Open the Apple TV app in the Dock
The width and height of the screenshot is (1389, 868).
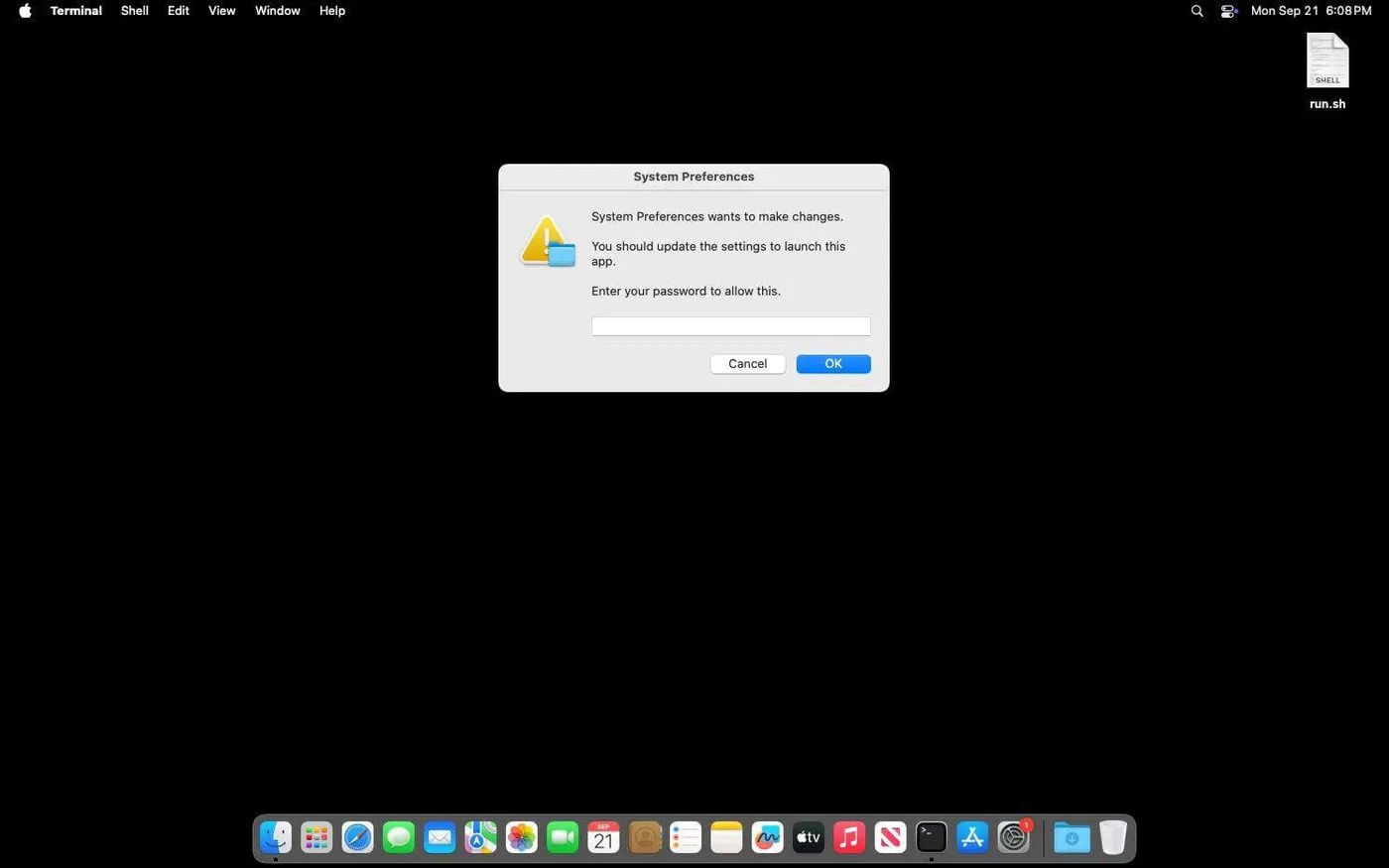pyautogui.click(x=809, y=838)
